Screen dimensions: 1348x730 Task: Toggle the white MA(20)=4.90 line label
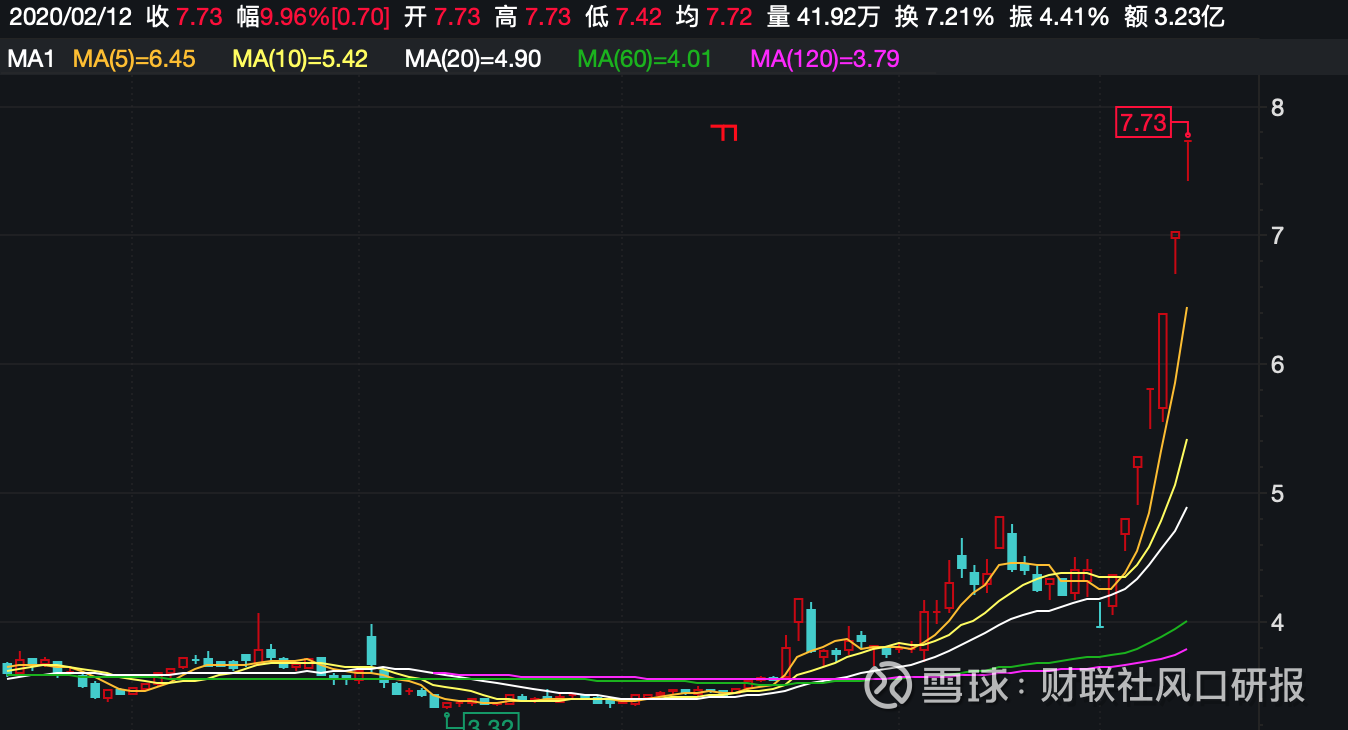click(x=472, y=59)
